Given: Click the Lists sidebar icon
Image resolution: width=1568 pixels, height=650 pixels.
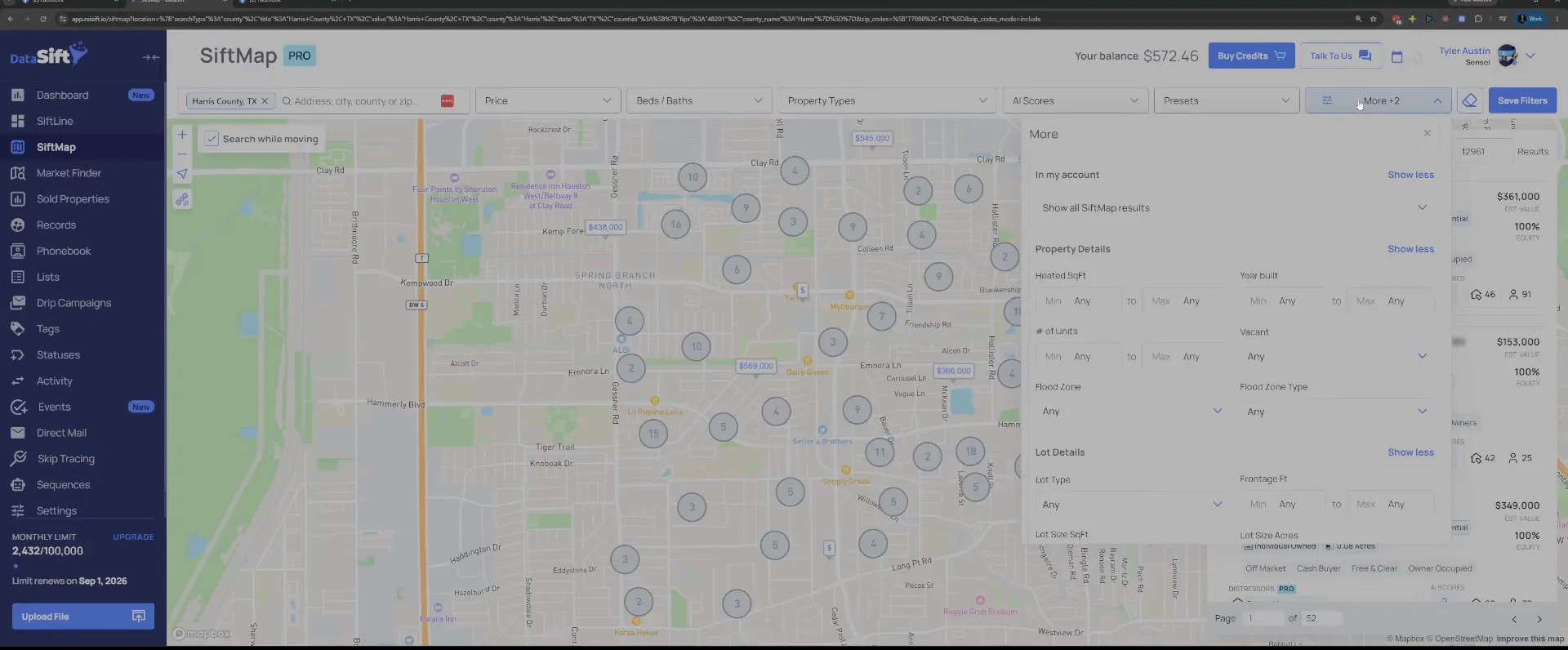Looking at the screenshot, I should coord(18,277).
